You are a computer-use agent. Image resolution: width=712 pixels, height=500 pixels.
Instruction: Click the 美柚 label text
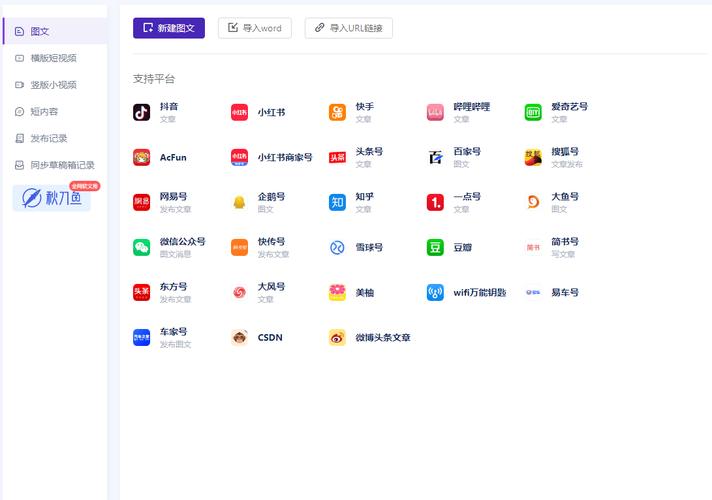[x=365, y=292]
